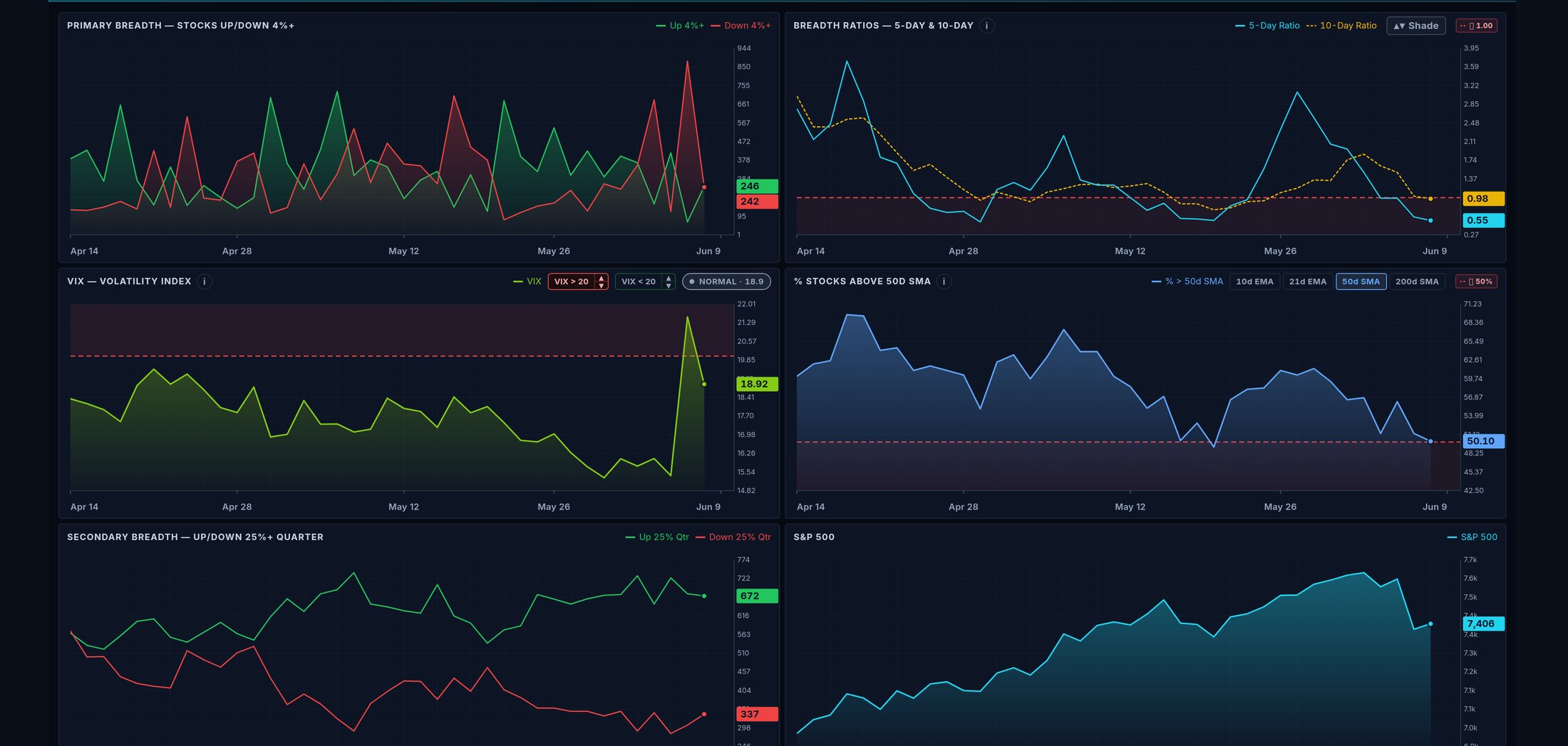Switch to the 21d EMA tab
1568x746 pixels.
click(1307, 281)
